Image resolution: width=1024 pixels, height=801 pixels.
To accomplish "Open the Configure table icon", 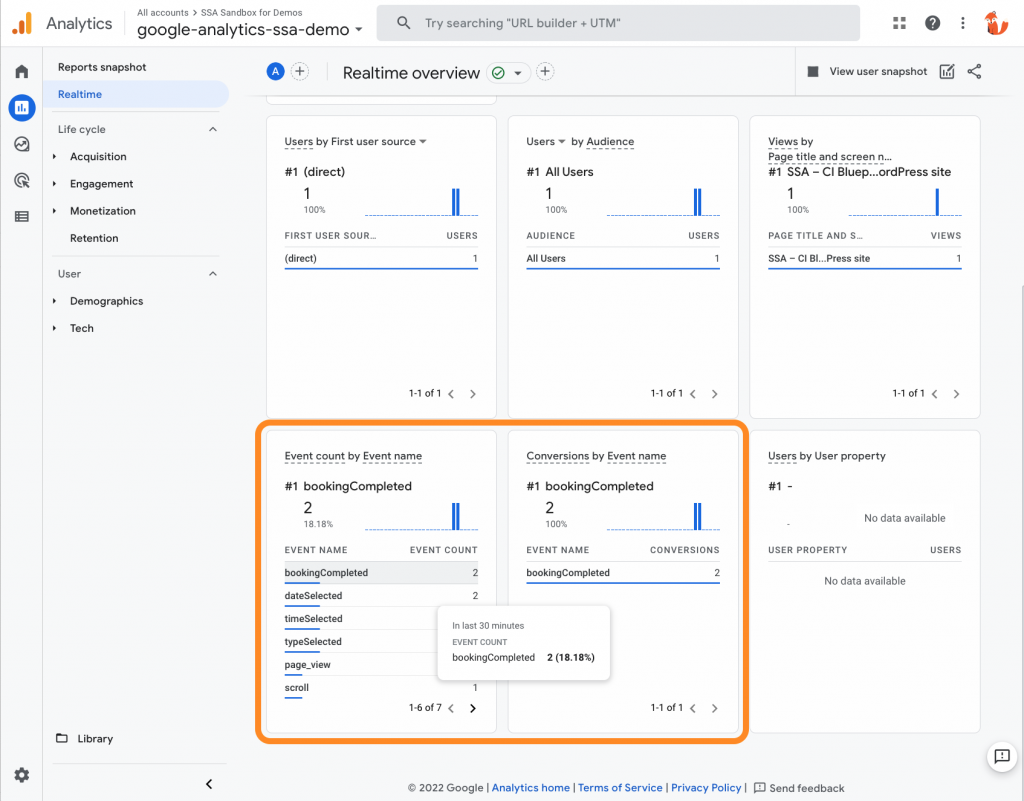I will [x=22, y=216].
